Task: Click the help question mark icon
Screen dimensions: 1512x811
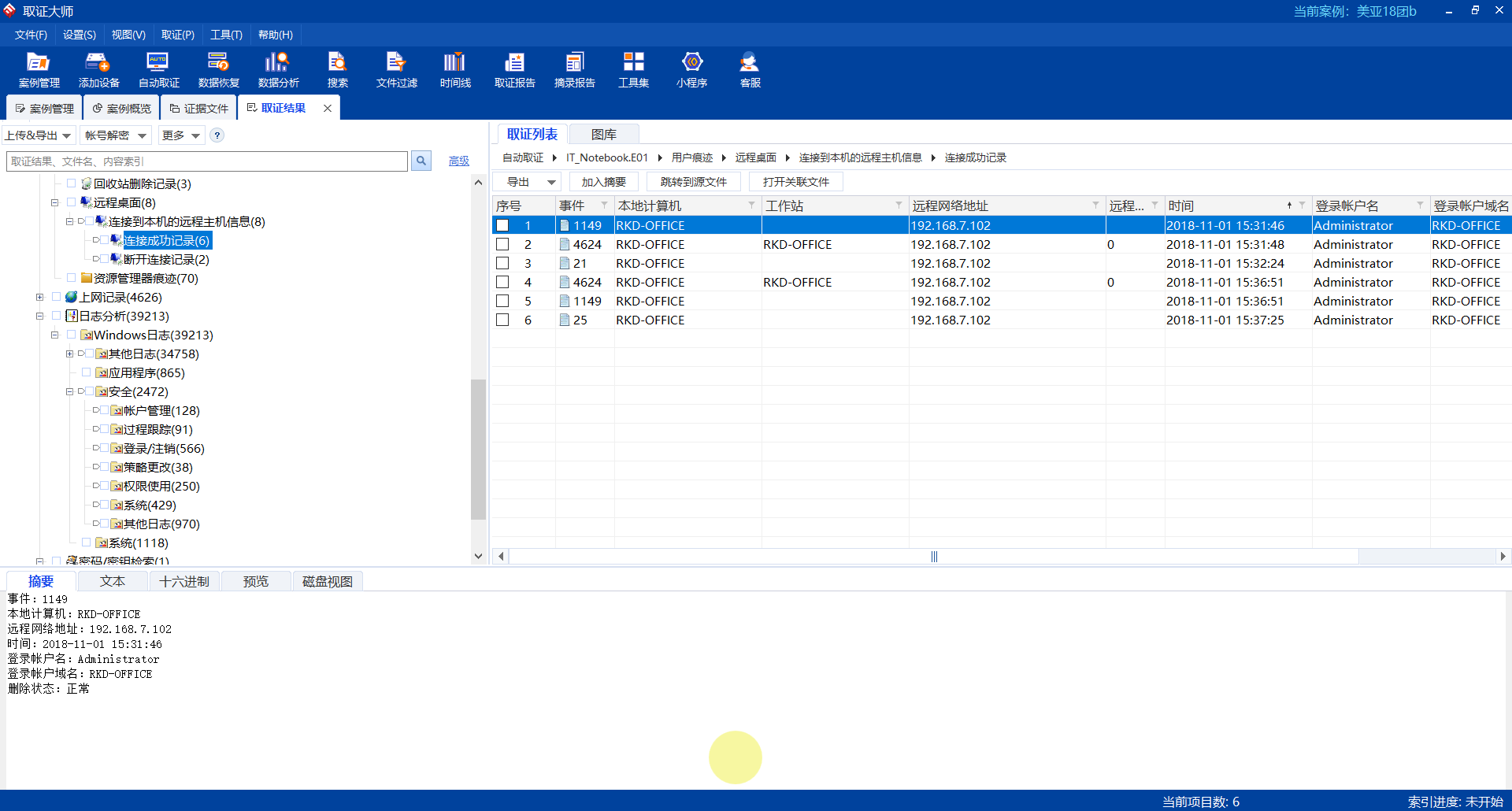Action: click(x=217, y=135)
